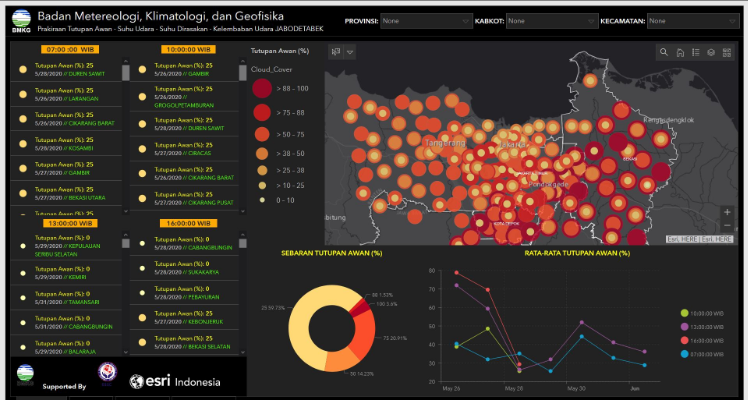Select KEMIRI entry in 13:00:00 list

[x=66, y=273]
